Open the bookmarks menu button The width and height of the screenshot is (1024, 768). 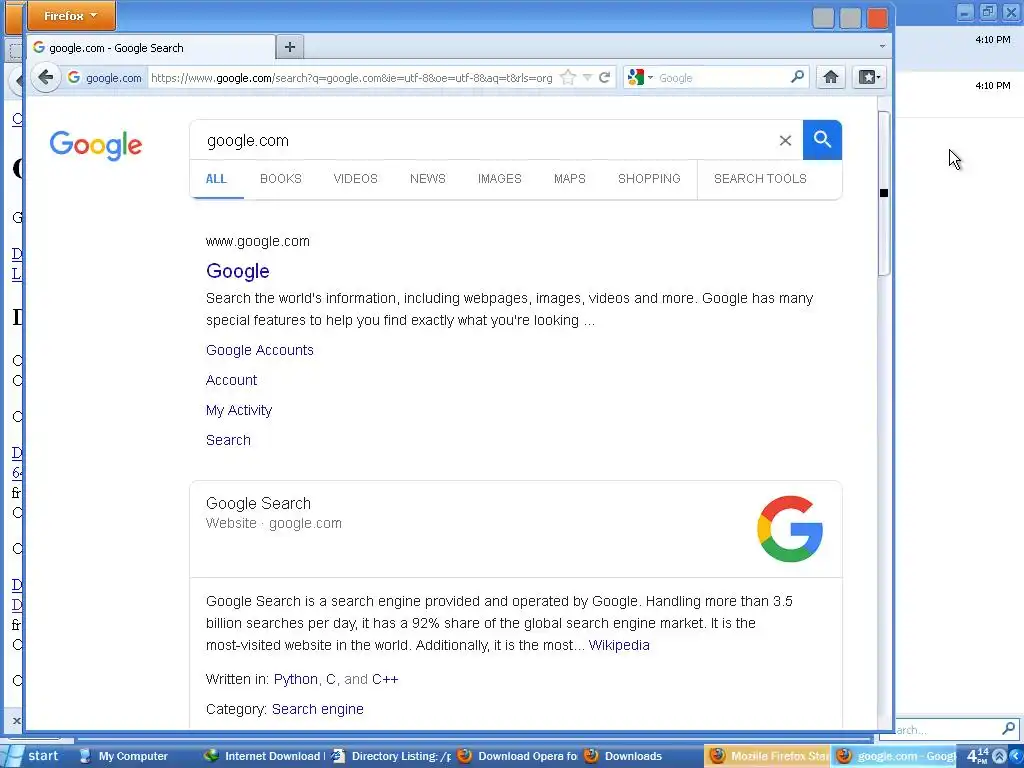pos(869,78)
